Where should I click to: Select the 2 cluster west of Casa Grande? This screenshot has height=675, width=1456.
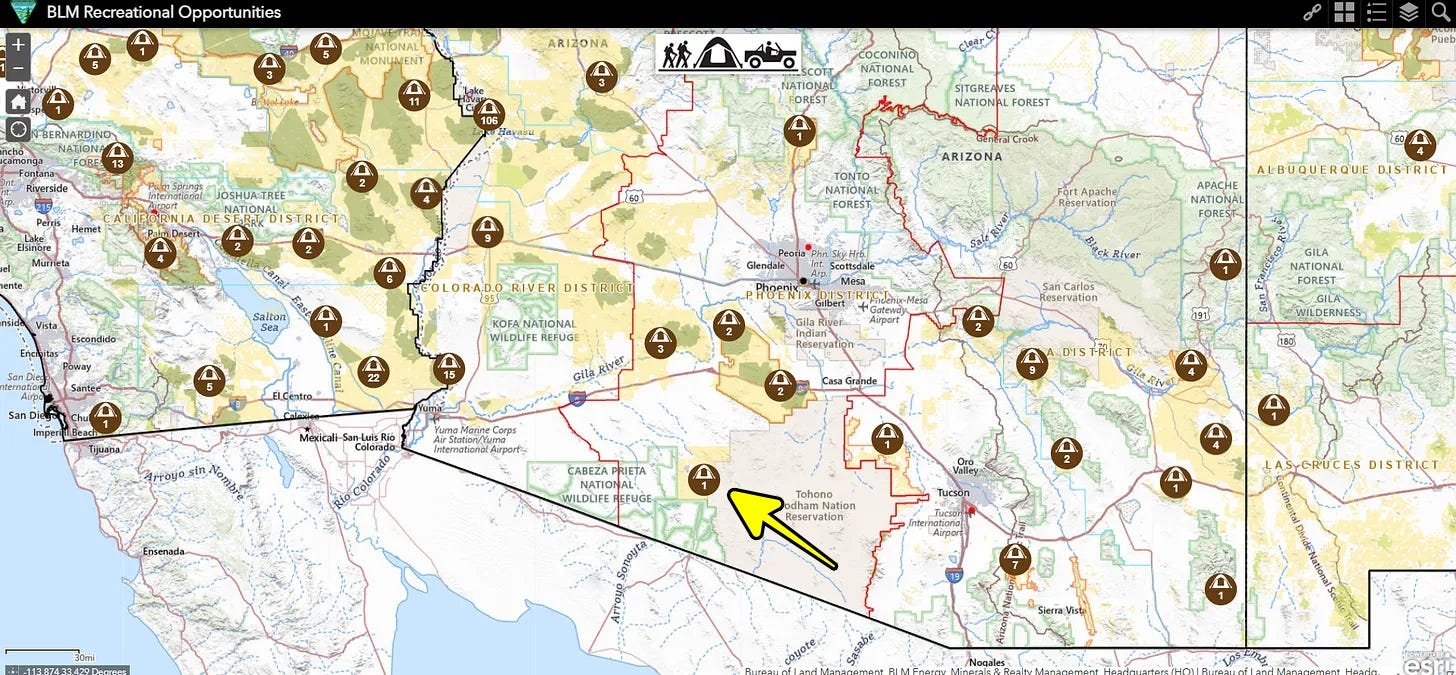coord(780,385)
